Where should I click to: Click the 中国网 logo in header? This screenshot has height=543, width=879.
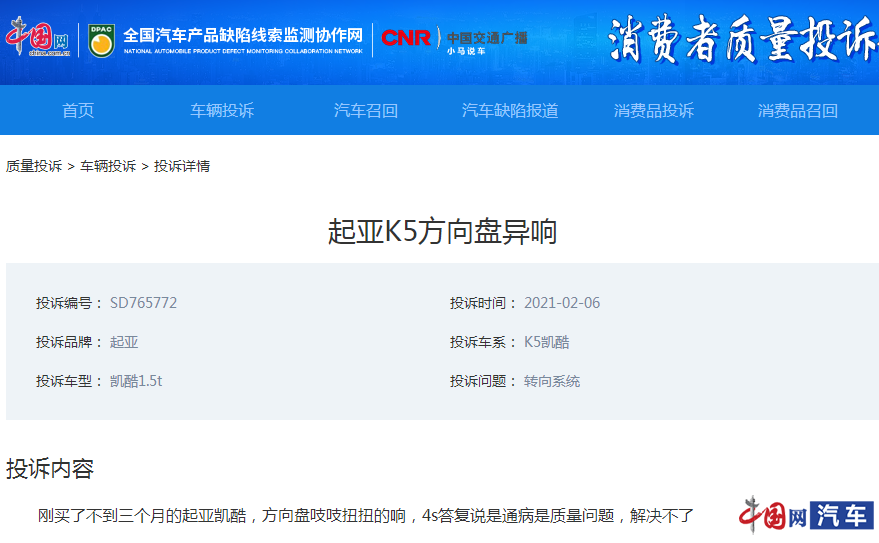[x=38, y=39]
